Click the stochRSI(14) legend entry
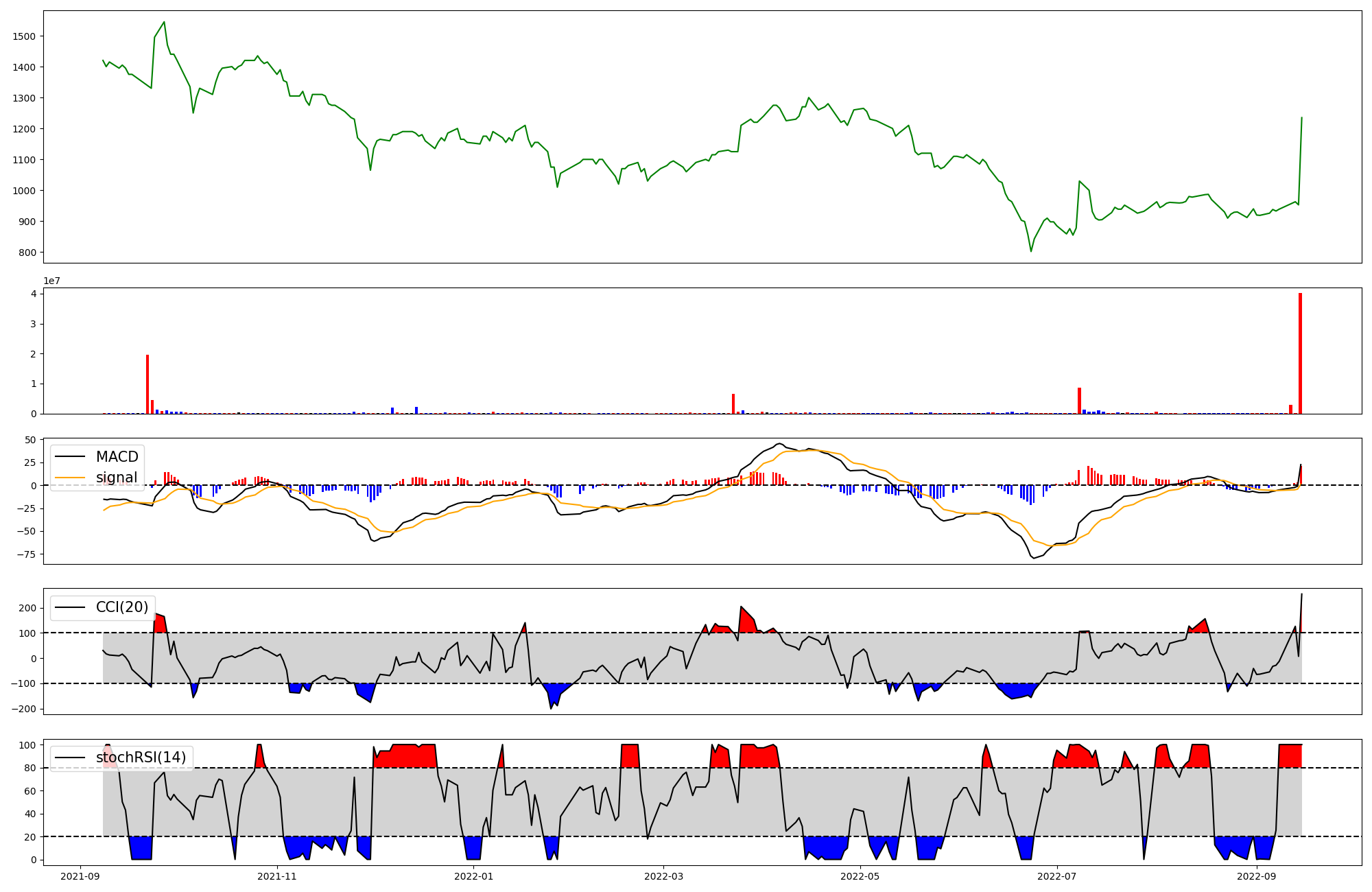The image size is (1372, 892). point(141,758)
